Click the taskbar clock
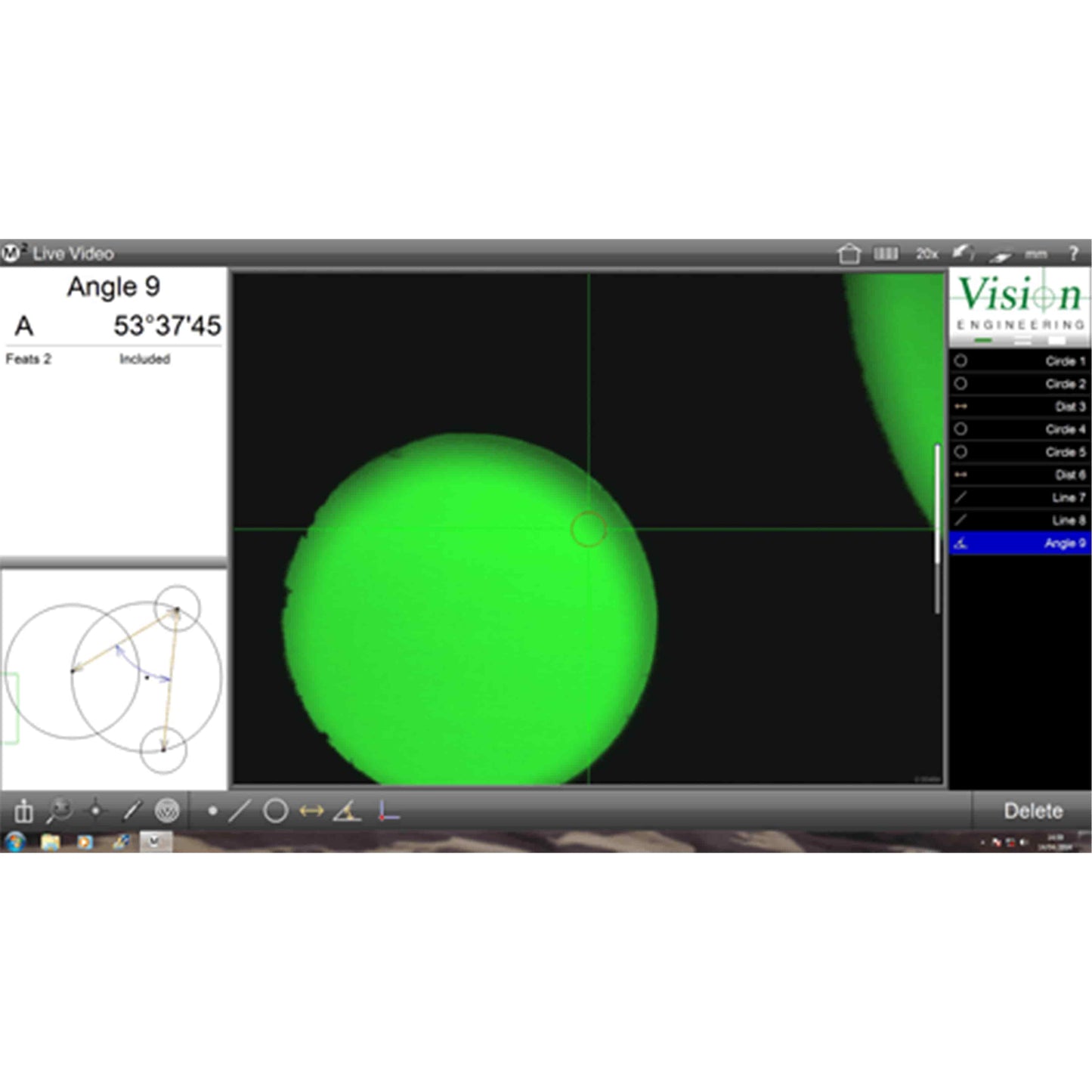Screen dimensions: 1092x1092 (1056, 843)
